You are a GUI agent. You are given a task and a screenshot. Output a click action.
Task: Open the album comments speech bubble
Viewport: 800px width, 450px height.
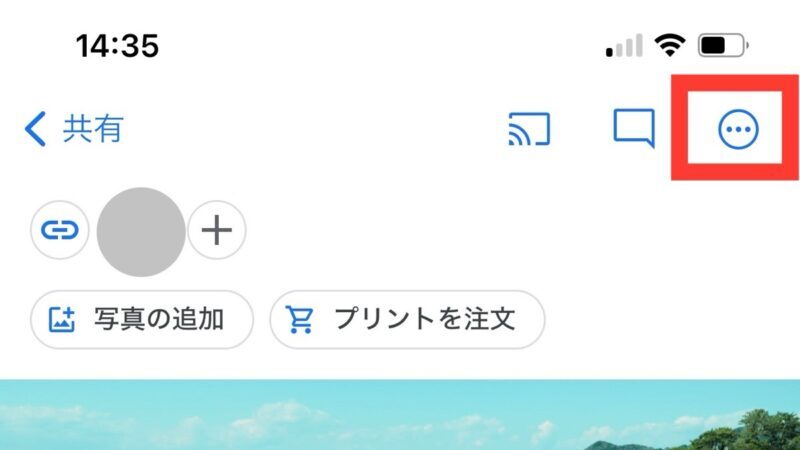[634, 128]
